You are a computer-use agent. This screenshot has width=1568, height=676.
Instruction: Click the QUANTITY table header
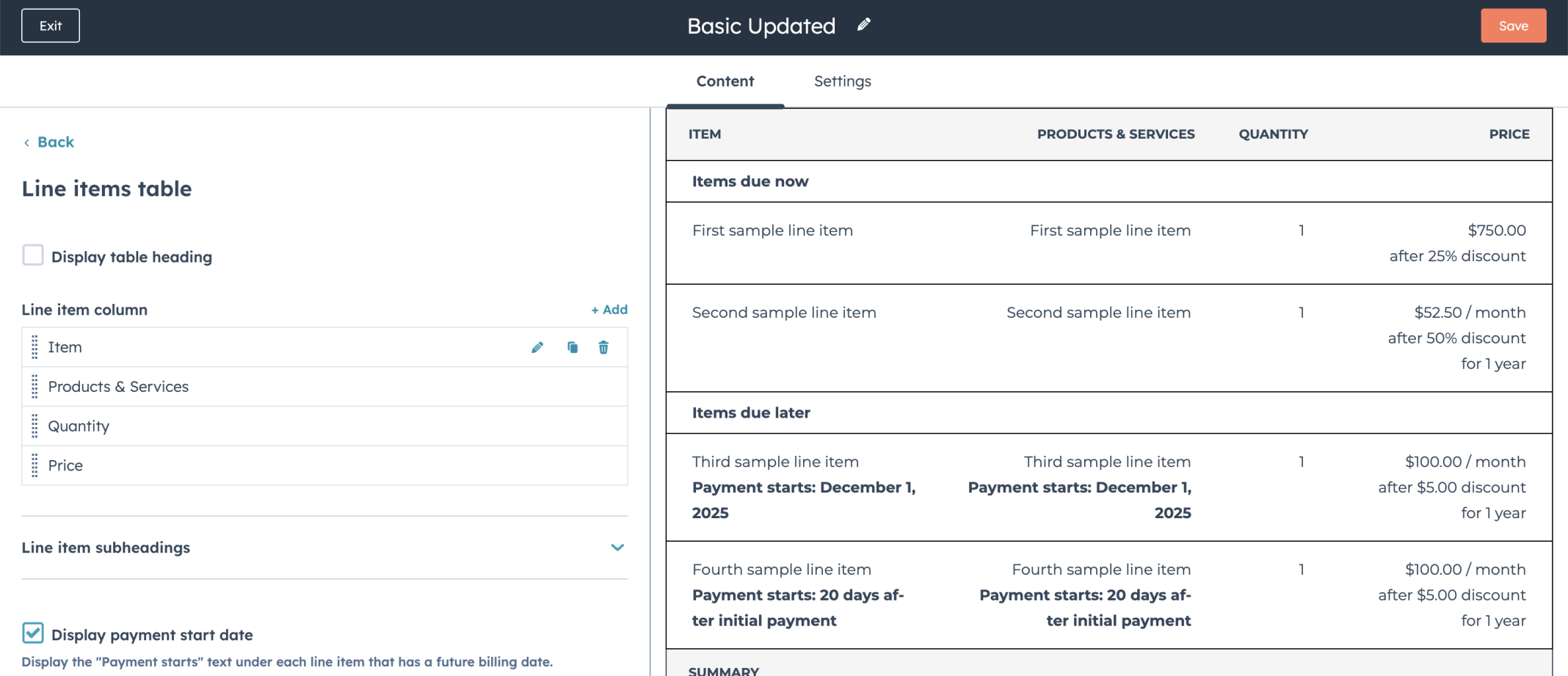tap(1274, 134)
